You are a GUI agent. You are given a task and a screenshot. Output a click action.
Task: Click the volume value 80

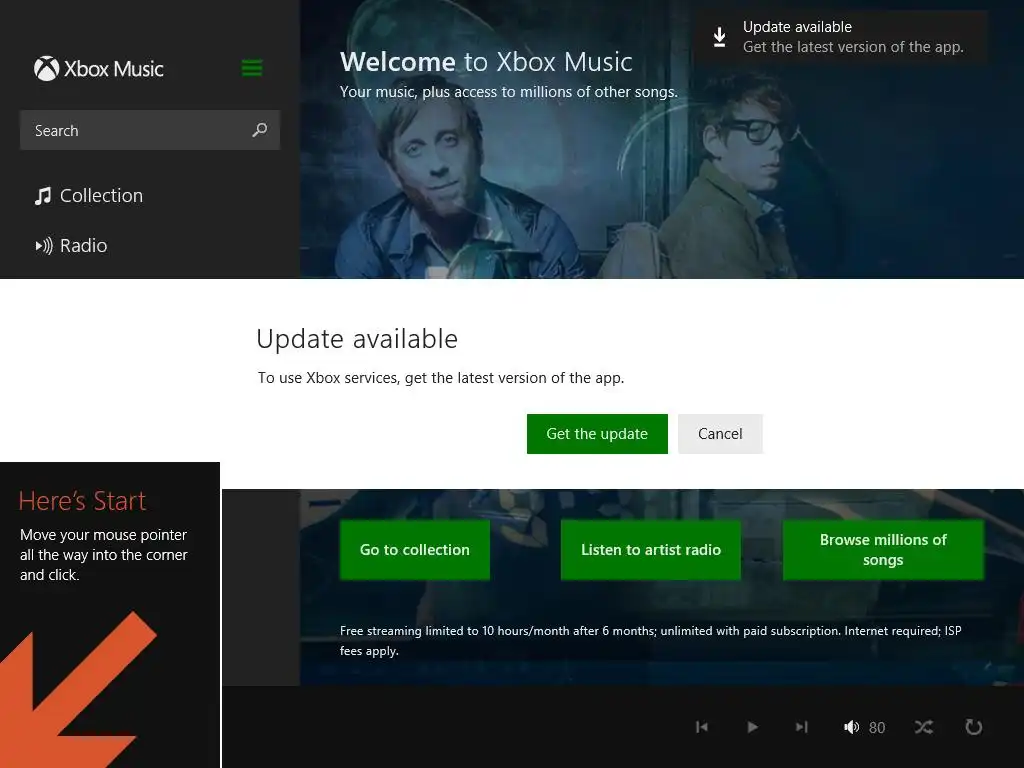tap(877, 728)
